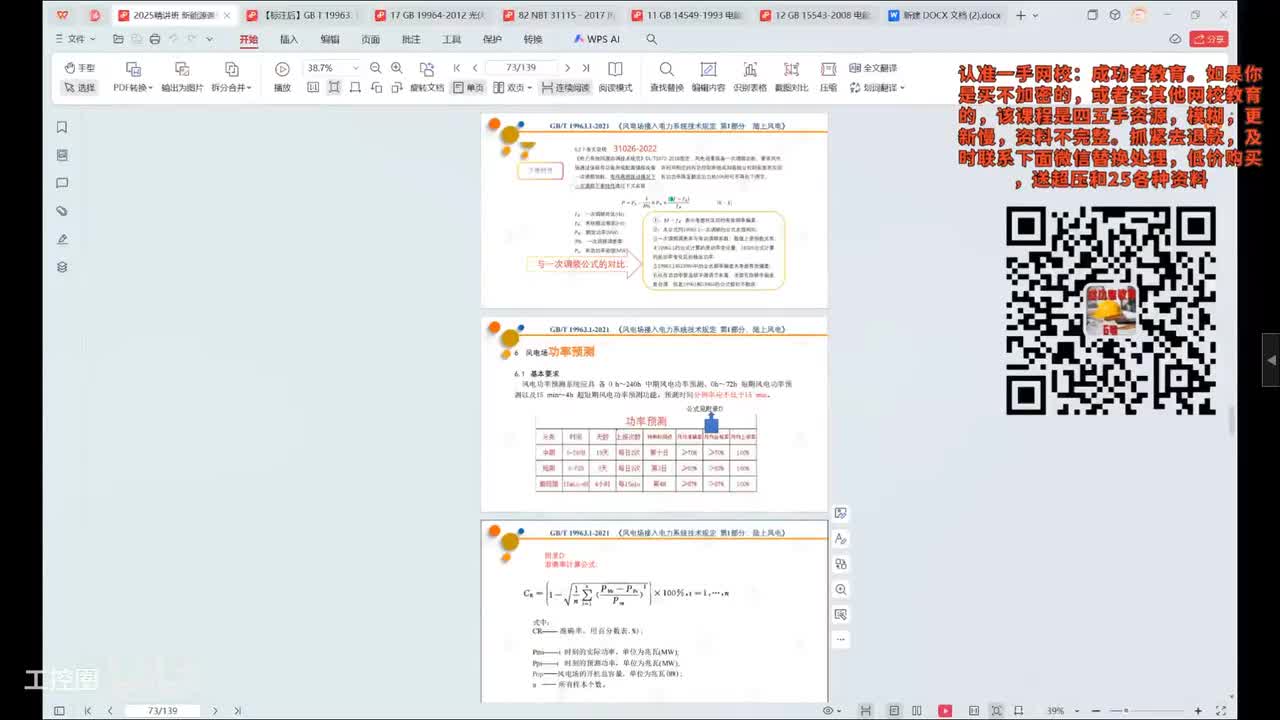Open the bookmarks panel in left sidebar
The height and width of the screenshot is (720, 1280).
62,127
